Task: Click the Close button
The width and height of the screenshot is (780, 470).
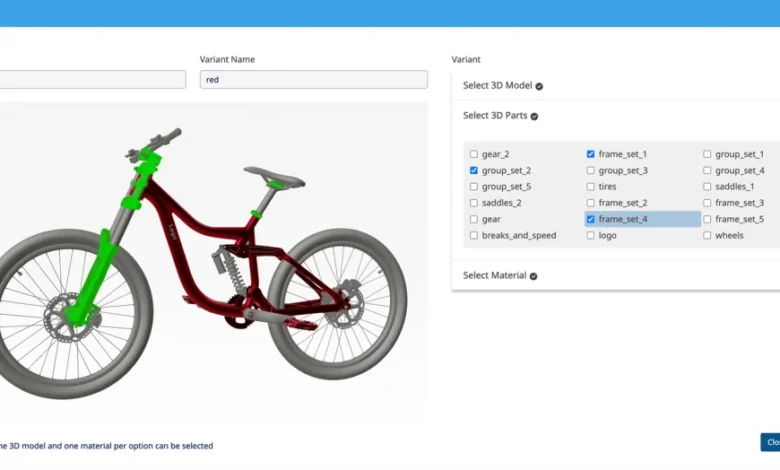Action: 771,442
